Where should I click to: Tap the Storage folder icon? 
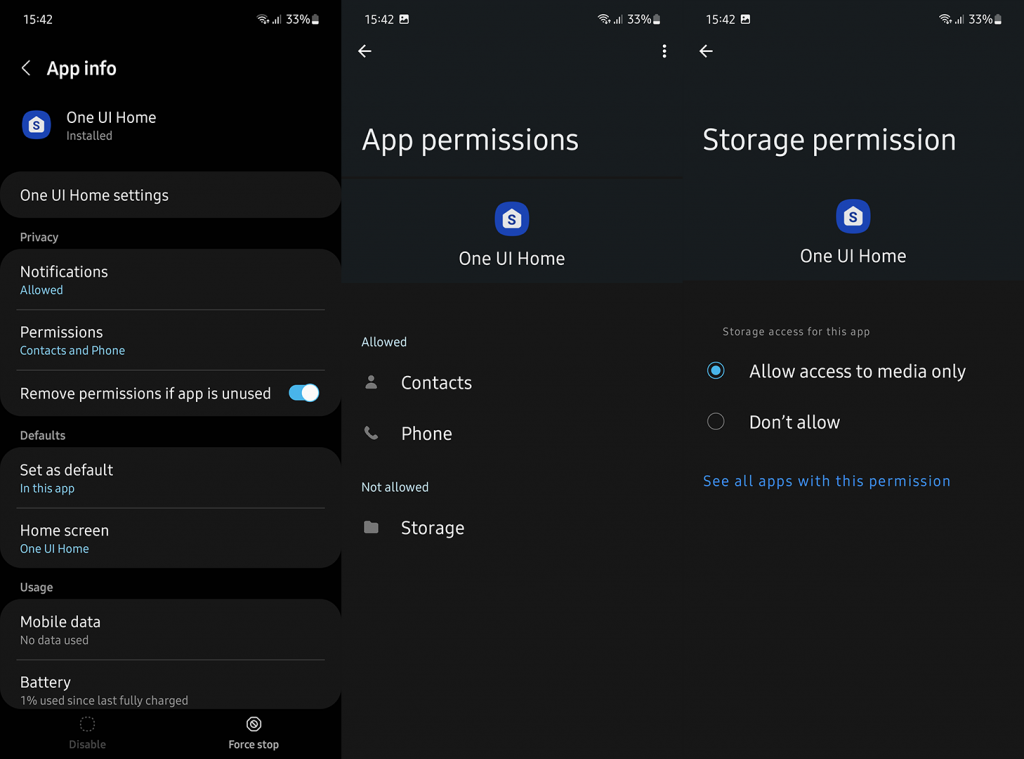coord(371,527)
